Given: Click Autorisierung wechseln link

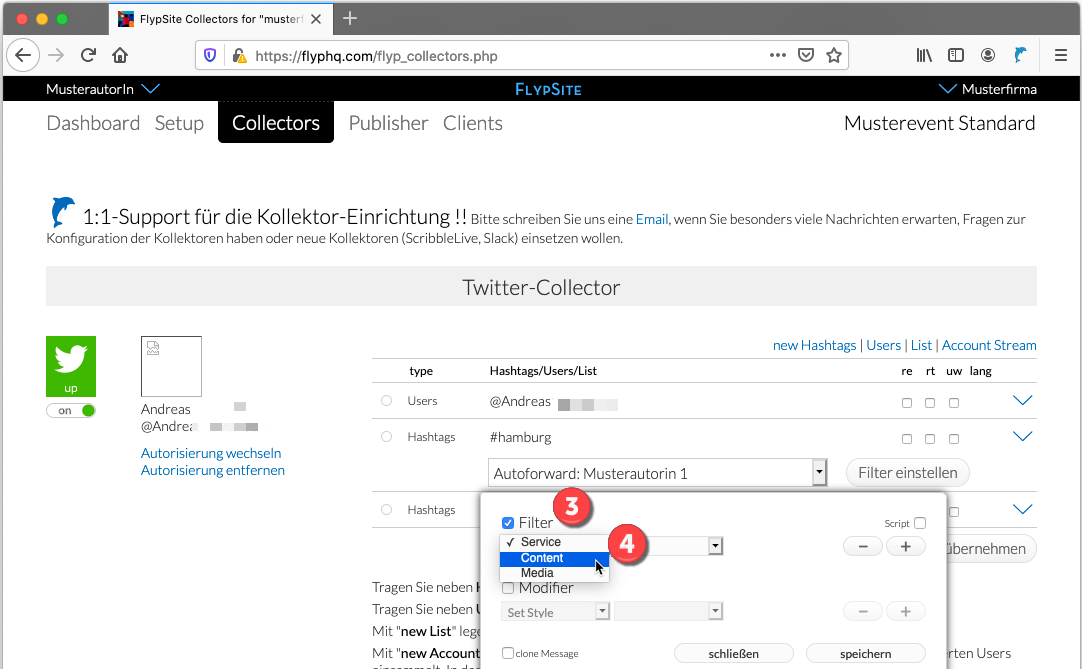Looking at the screenshot, I should pos(211,453).
